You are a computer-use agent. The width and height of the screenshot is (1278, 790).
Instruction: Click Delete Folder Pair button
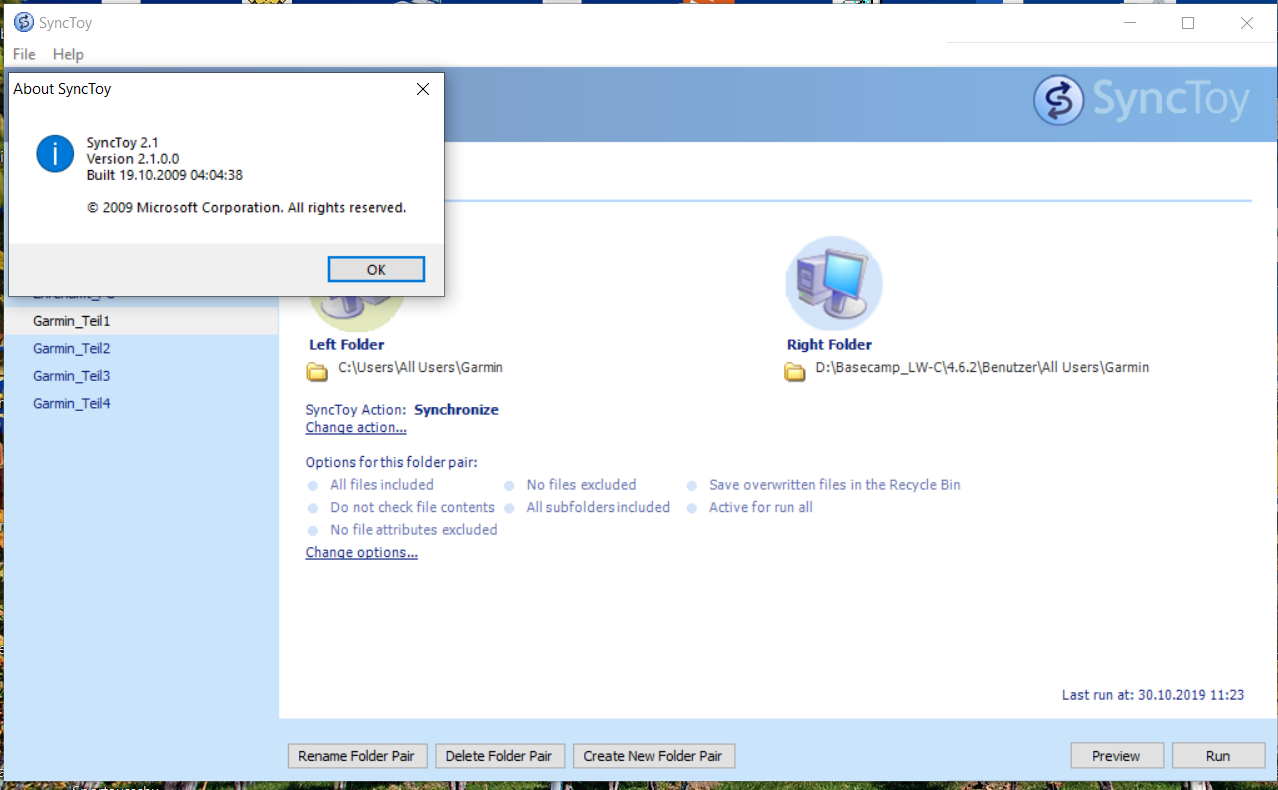click(x=500, y=756)
